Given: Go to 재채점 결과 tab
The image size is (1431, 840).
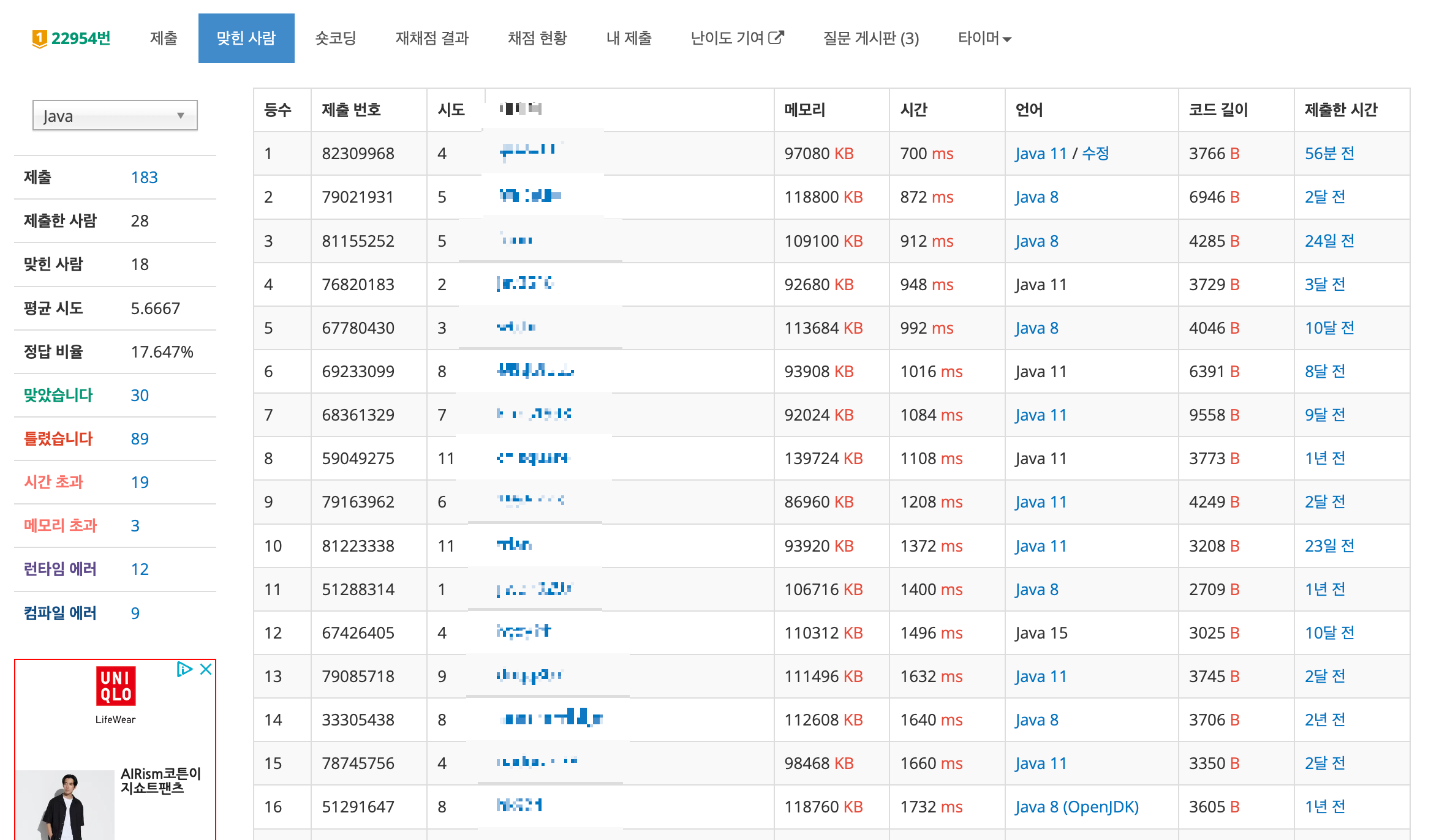Looking at the screenshot, I should [x=432, y=39].
